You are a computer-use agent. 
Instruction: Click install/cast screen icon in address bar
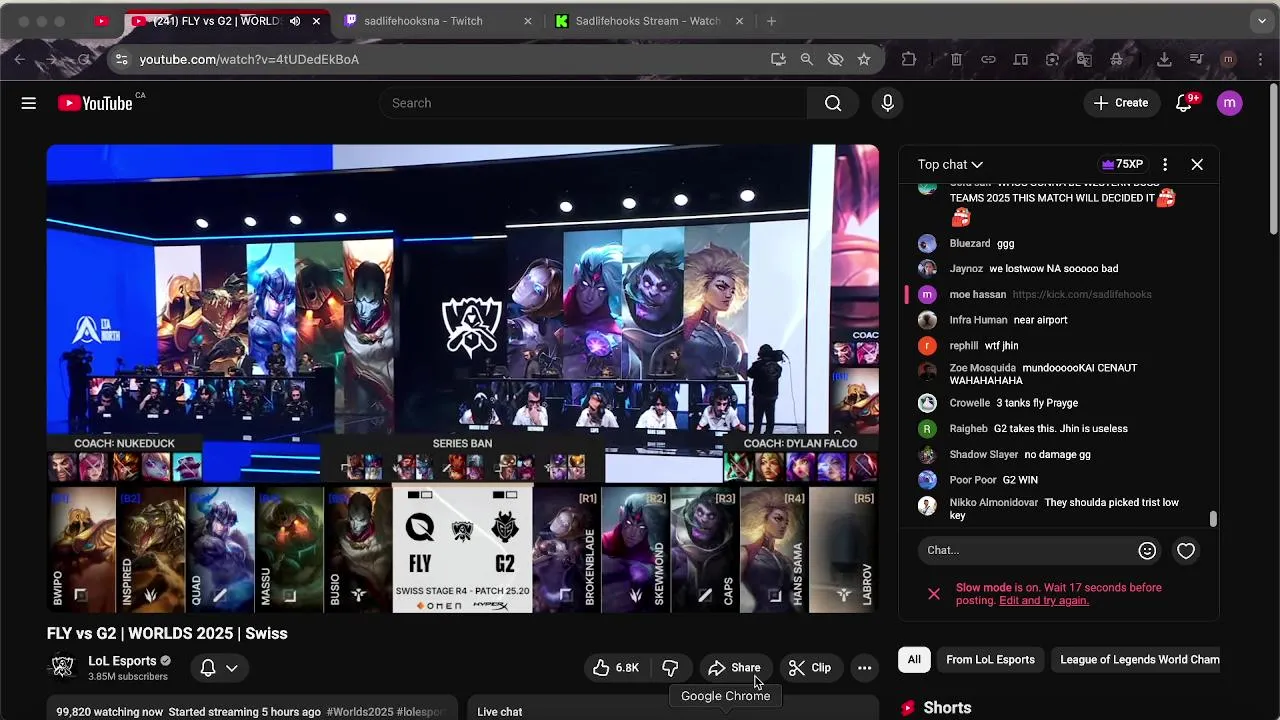pyautogui.click(x=778, y=60)
